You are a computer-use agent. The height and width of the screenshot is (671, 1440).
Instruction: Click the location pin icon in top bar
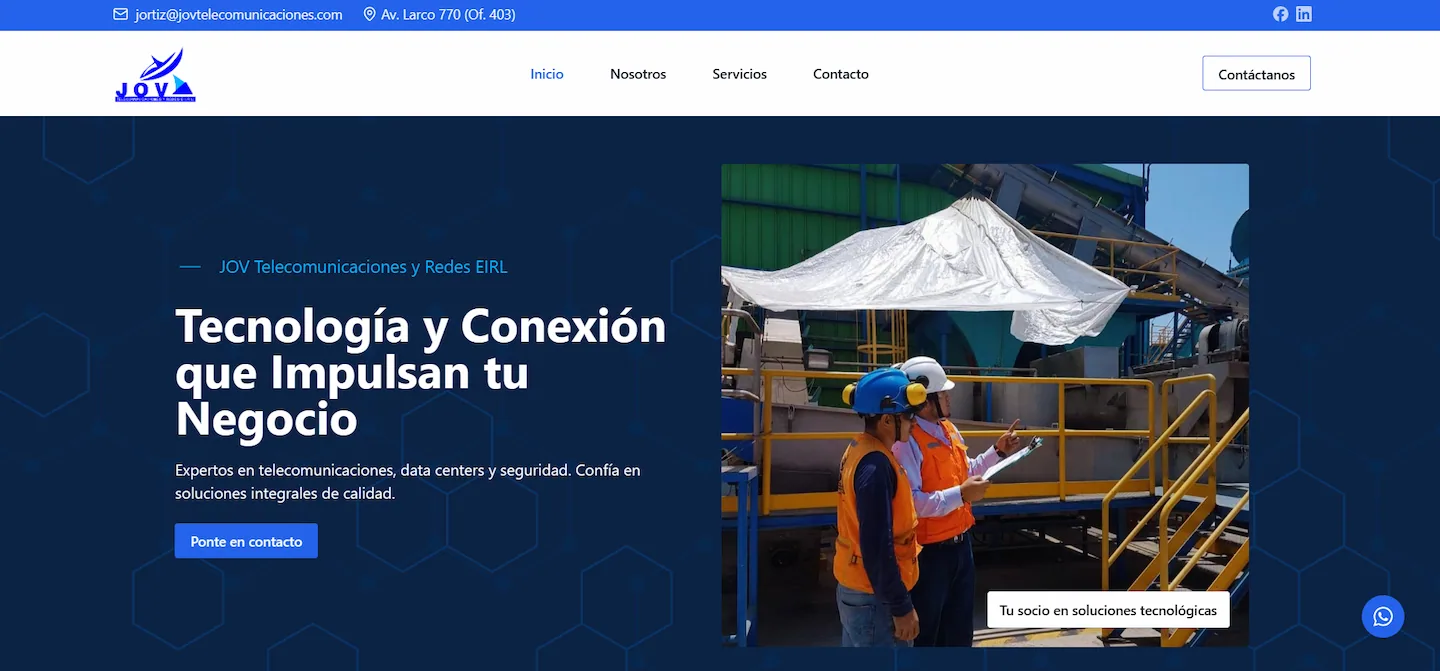369,15
